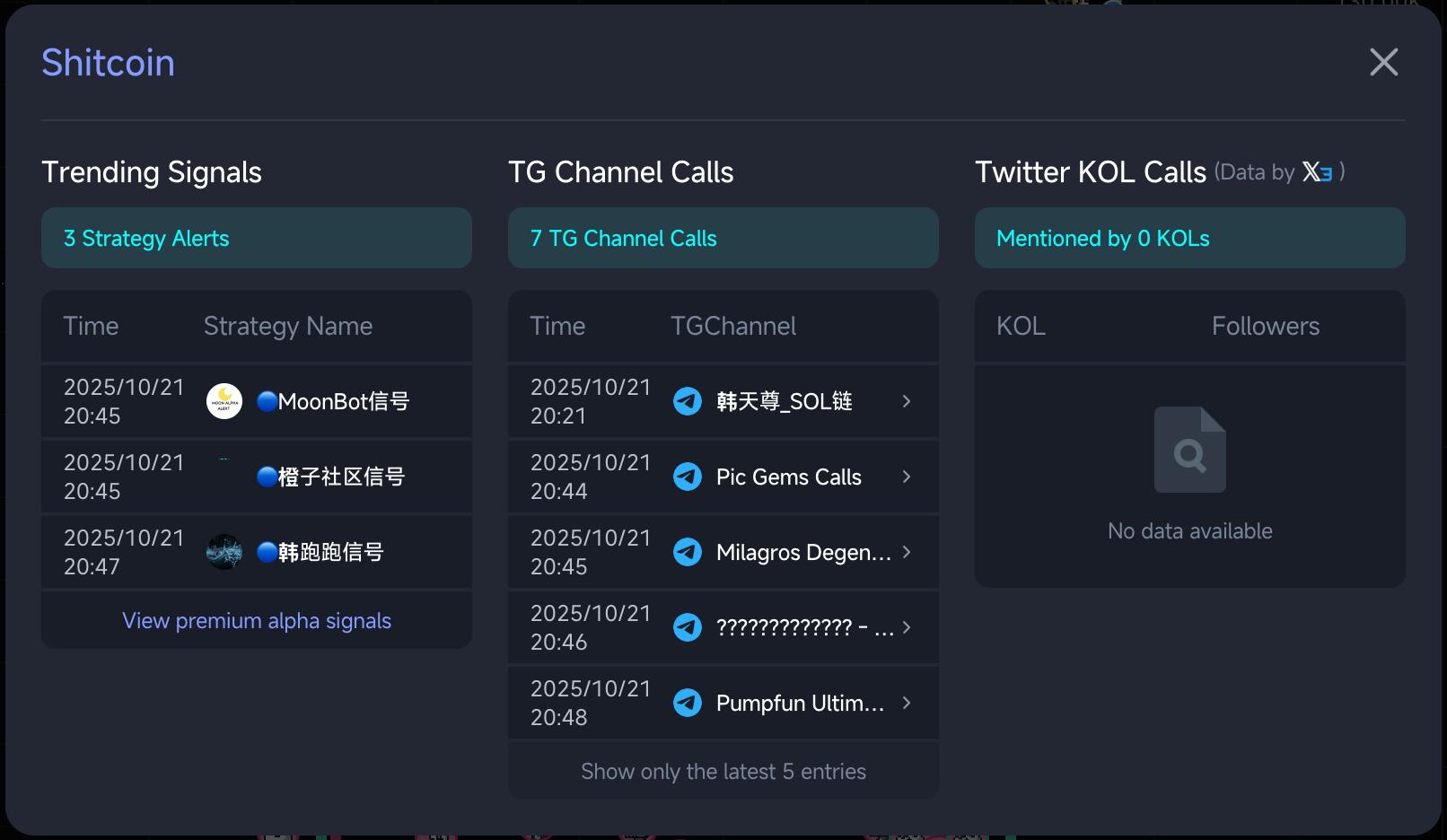Click Show only the latest 5 entries
The width and height of the screenshot is (1447, 840).
click(723, 772)
